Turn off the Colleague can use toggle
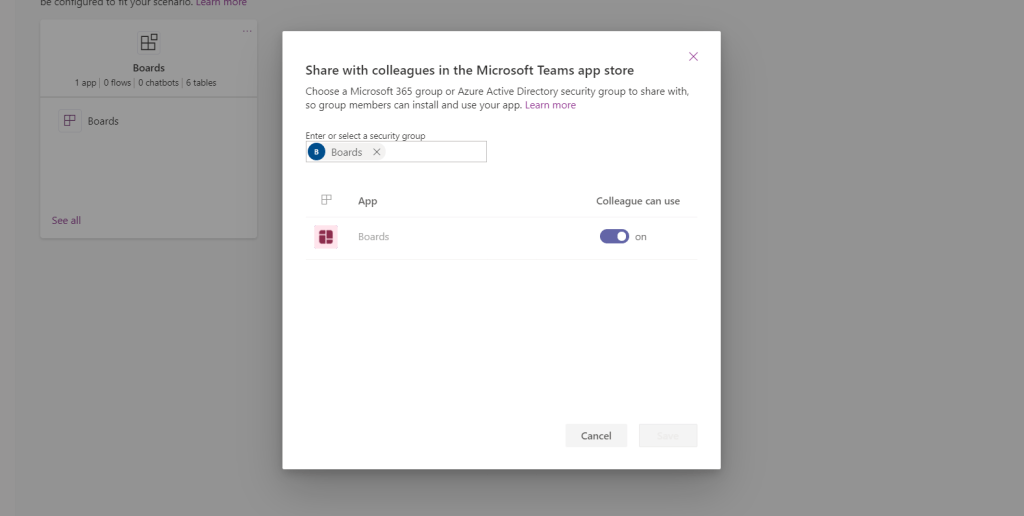 tap(614, 237)
